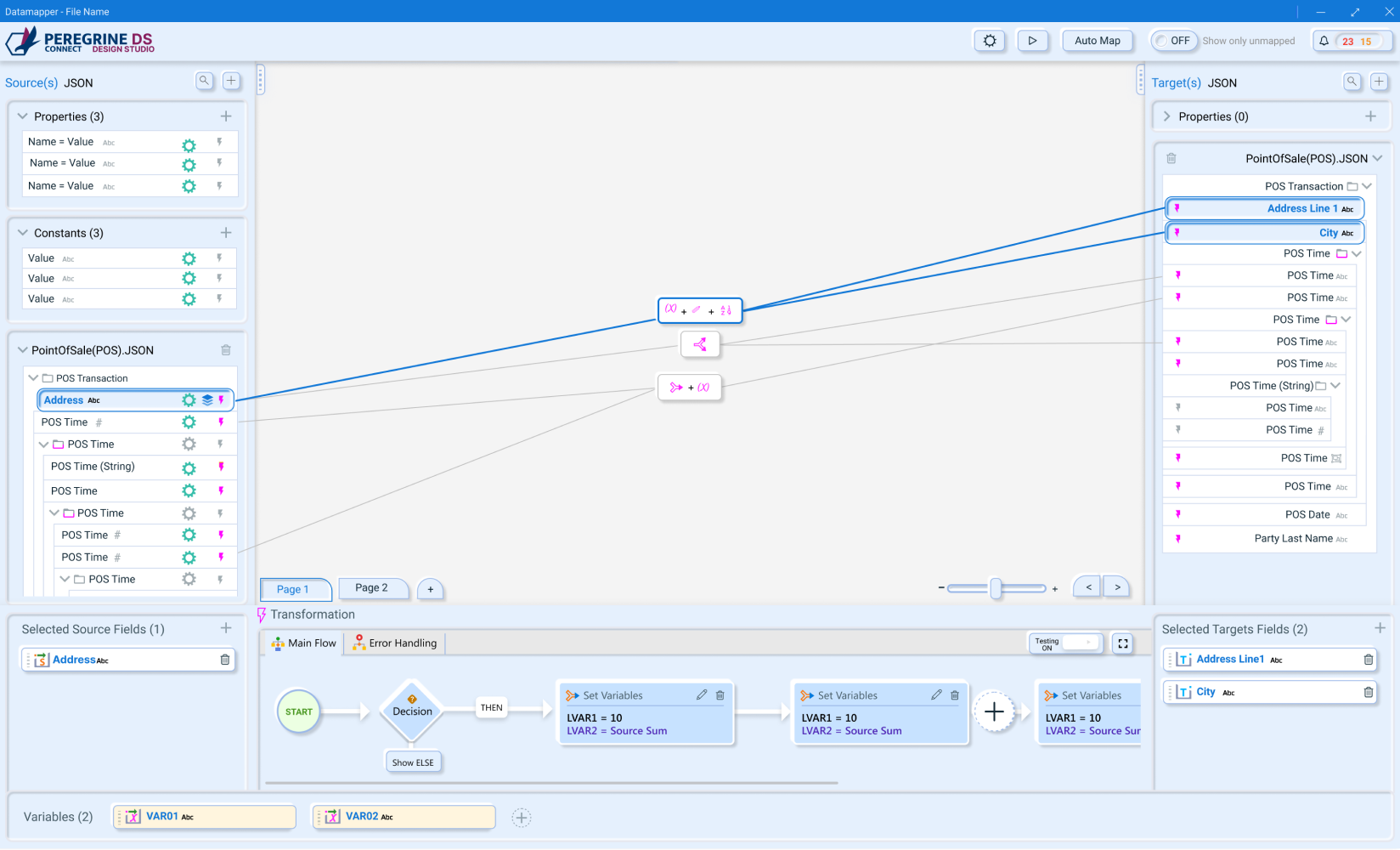Zoom out with minus button
The height and width of the screenshot is (850, 1400).
click(941, 588)
